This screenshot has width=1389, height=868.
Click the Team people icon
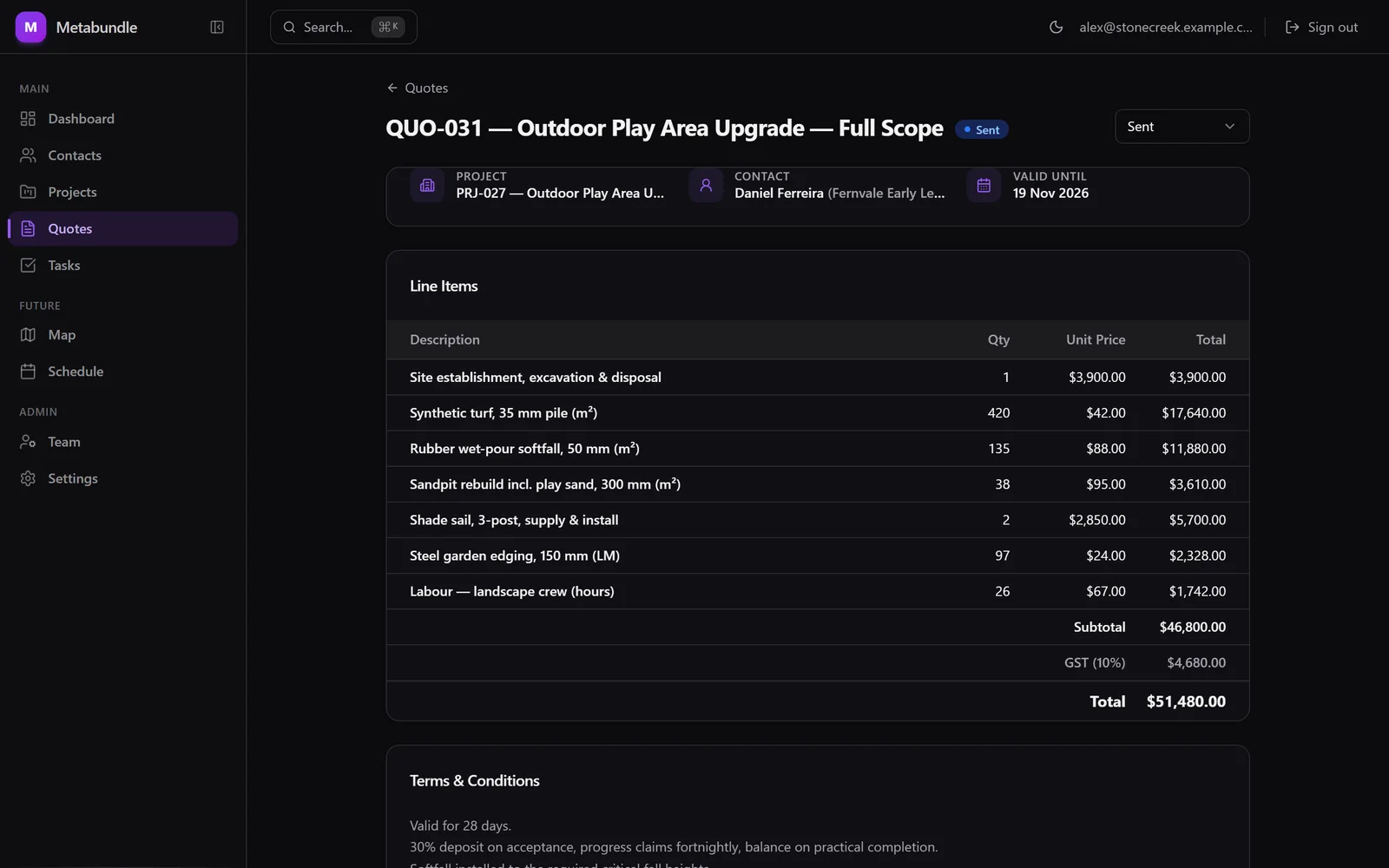[28, 441]
